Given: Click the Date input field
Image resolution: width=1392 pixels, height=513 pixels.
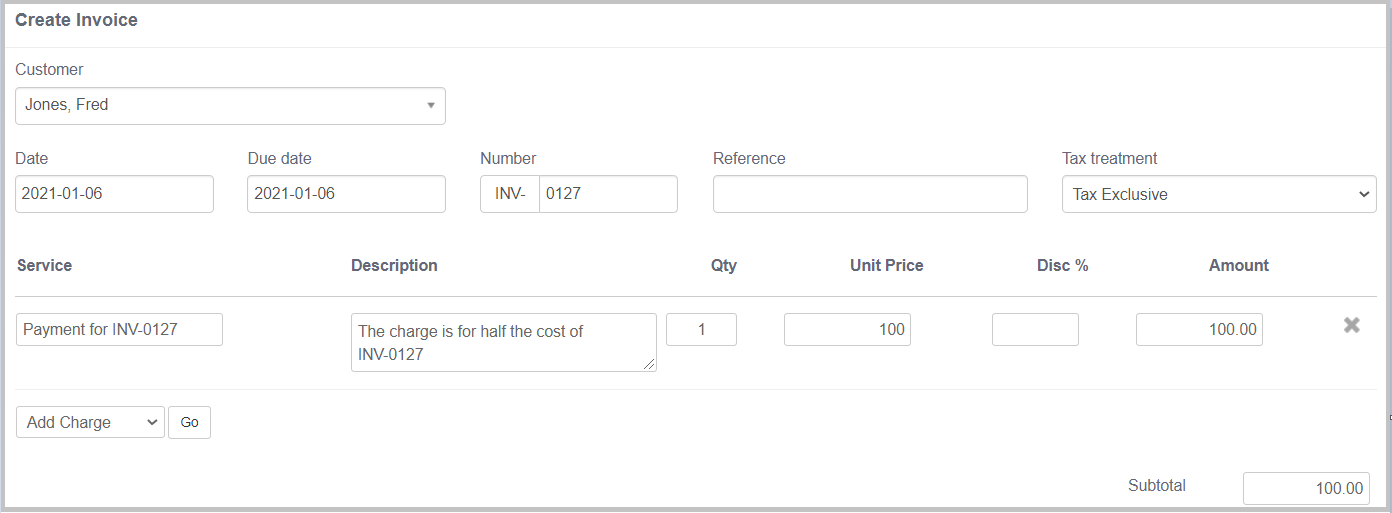Looking at the screenshot, I should pos(115,194).
